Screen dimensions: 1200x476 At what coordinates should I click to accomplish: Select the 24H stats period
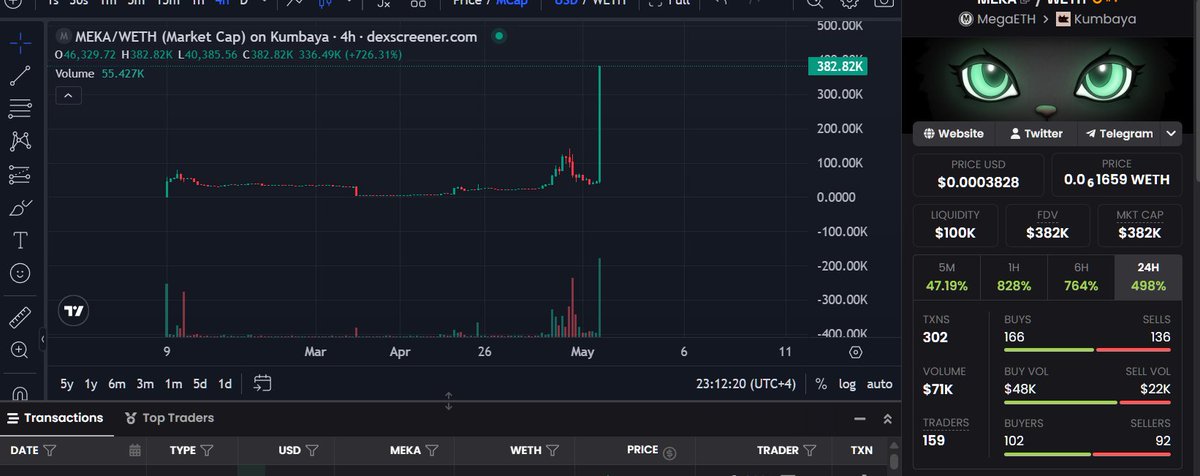tap(1148, 277)
